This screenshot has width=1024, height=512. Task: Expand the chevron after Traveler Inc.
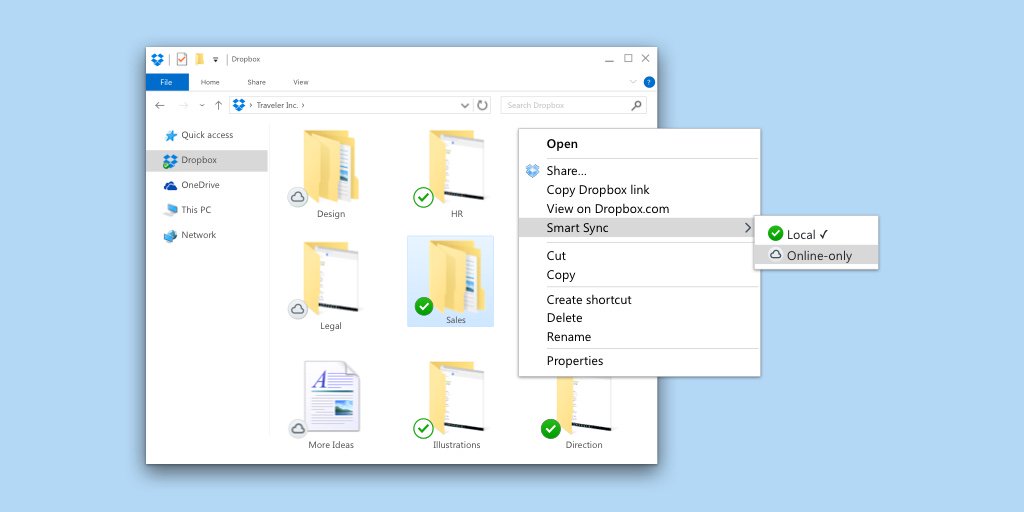pos(303,105)
